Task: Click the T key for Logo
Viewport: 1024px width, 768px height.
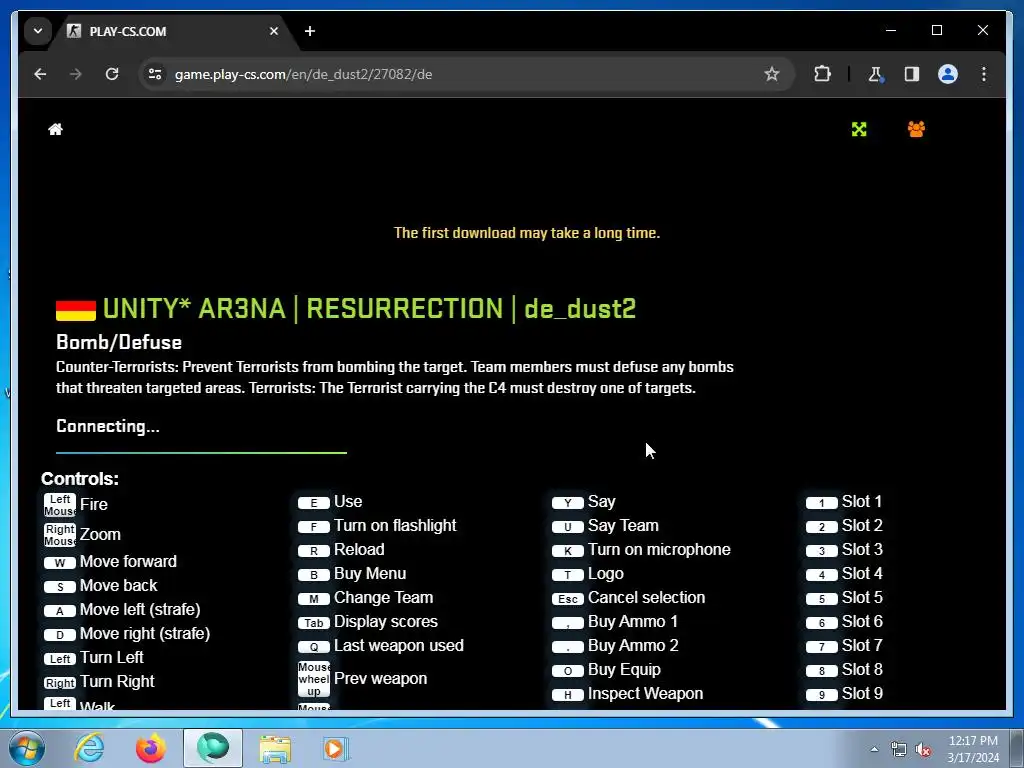Action: pos(568,575)
